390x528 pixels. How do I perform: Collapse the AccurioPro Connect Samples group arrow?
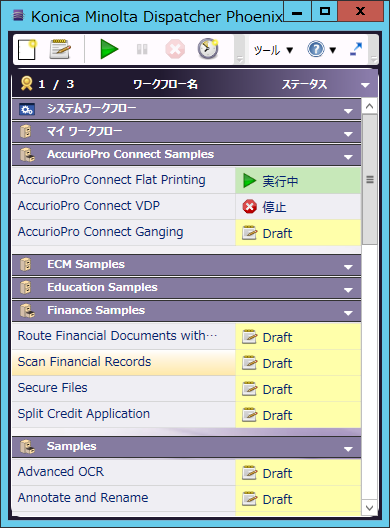click(x=348, y=157)
